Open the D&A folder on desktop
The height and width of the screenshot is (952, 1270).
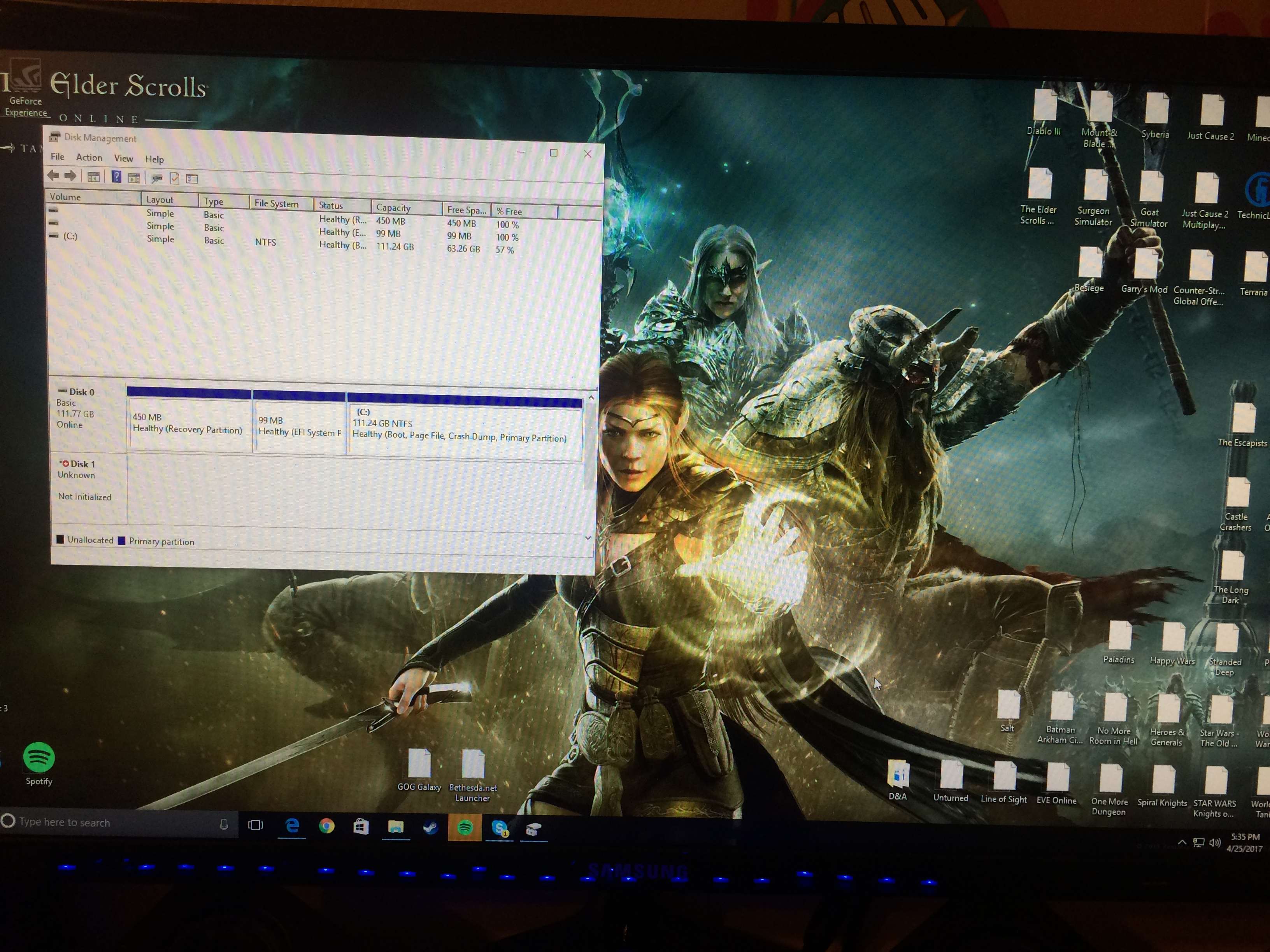(898, 780)
